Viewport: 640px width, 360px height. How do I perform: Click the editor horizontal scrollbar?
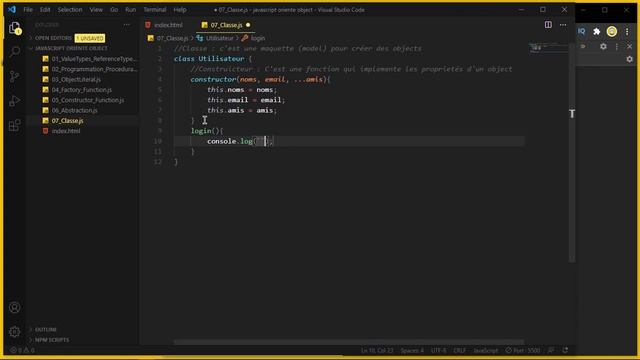click(349, 342)
